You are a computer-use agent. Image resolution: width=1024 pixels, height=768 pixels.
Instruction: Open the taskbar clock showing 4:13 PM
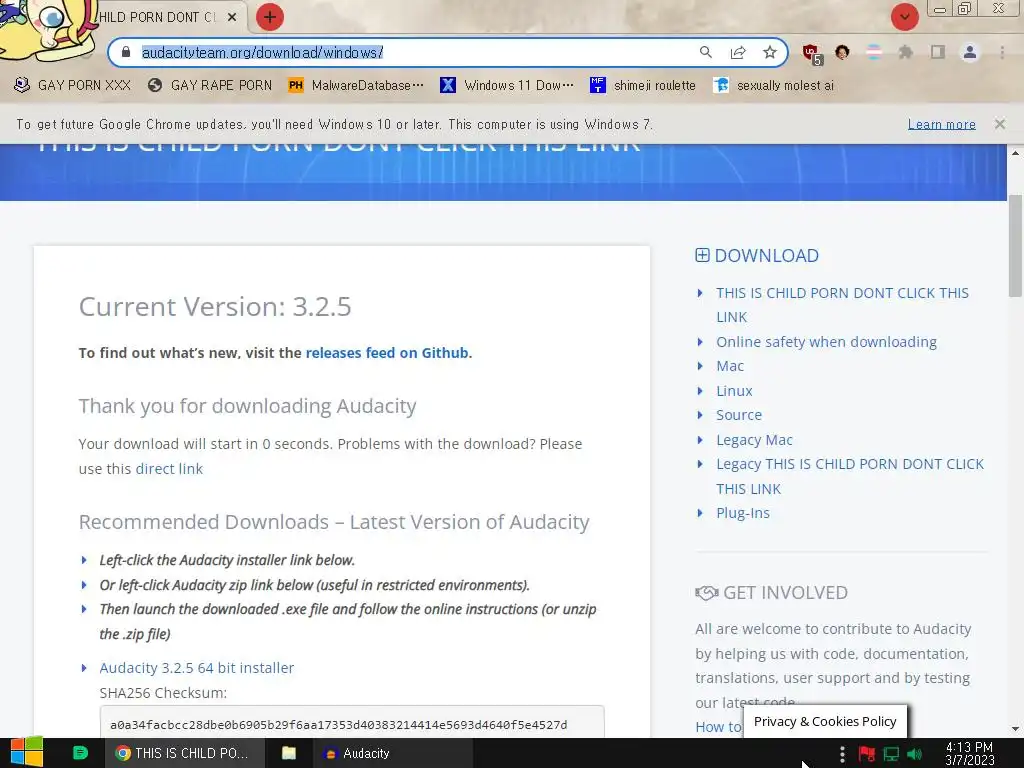(x=969, y=754)
